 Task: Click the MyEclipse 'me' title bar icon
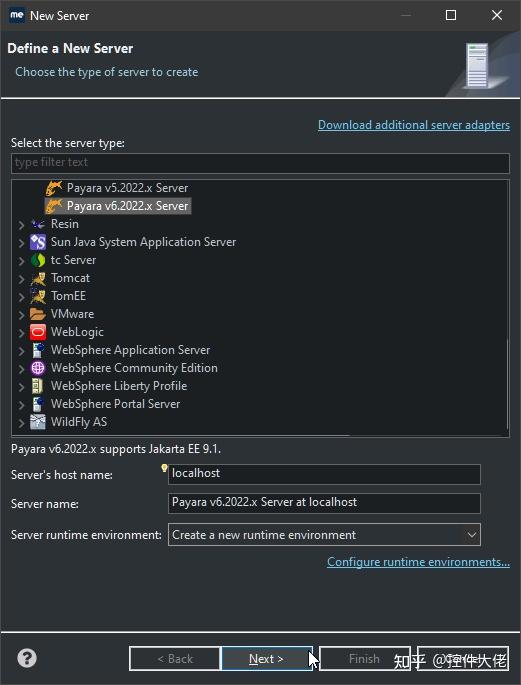pyautogui.click(x=17, y=15)
